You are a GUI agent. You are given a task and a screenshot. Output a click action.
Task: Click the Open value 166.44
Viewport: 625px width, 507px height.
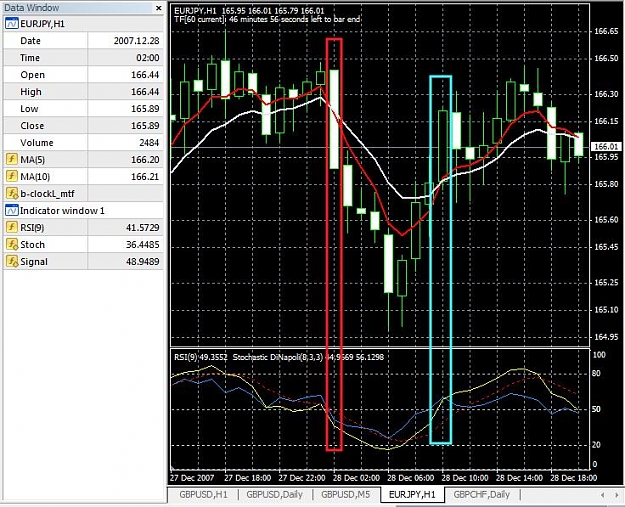tap(145, 75)
